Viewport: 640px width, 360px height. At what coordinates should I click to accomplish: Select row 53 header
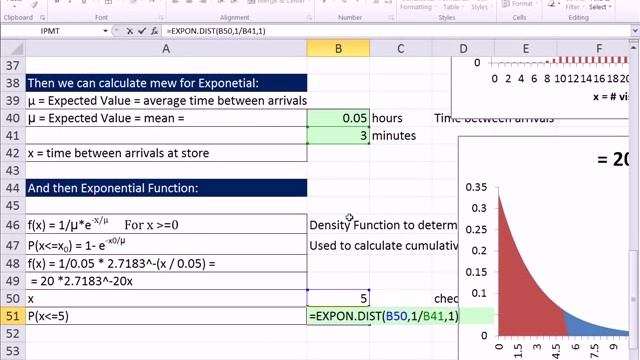click(x=13, y=351)
